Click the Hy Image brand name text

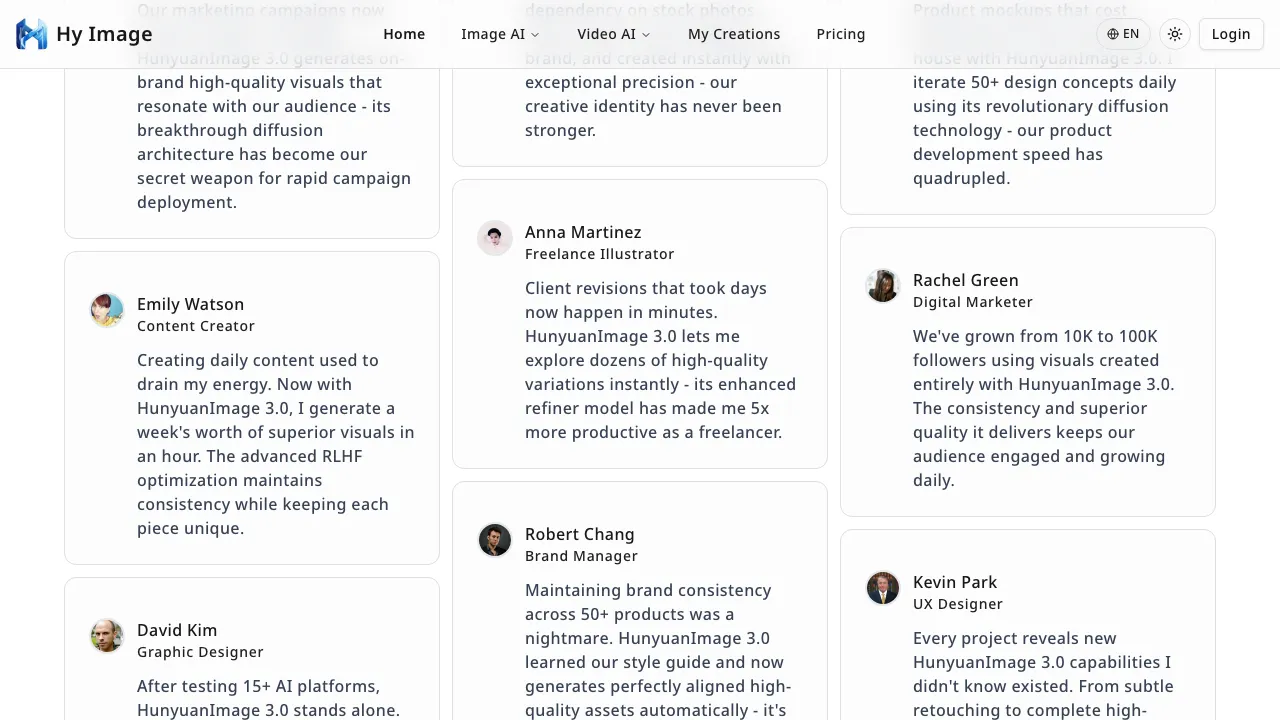[104, 34]
